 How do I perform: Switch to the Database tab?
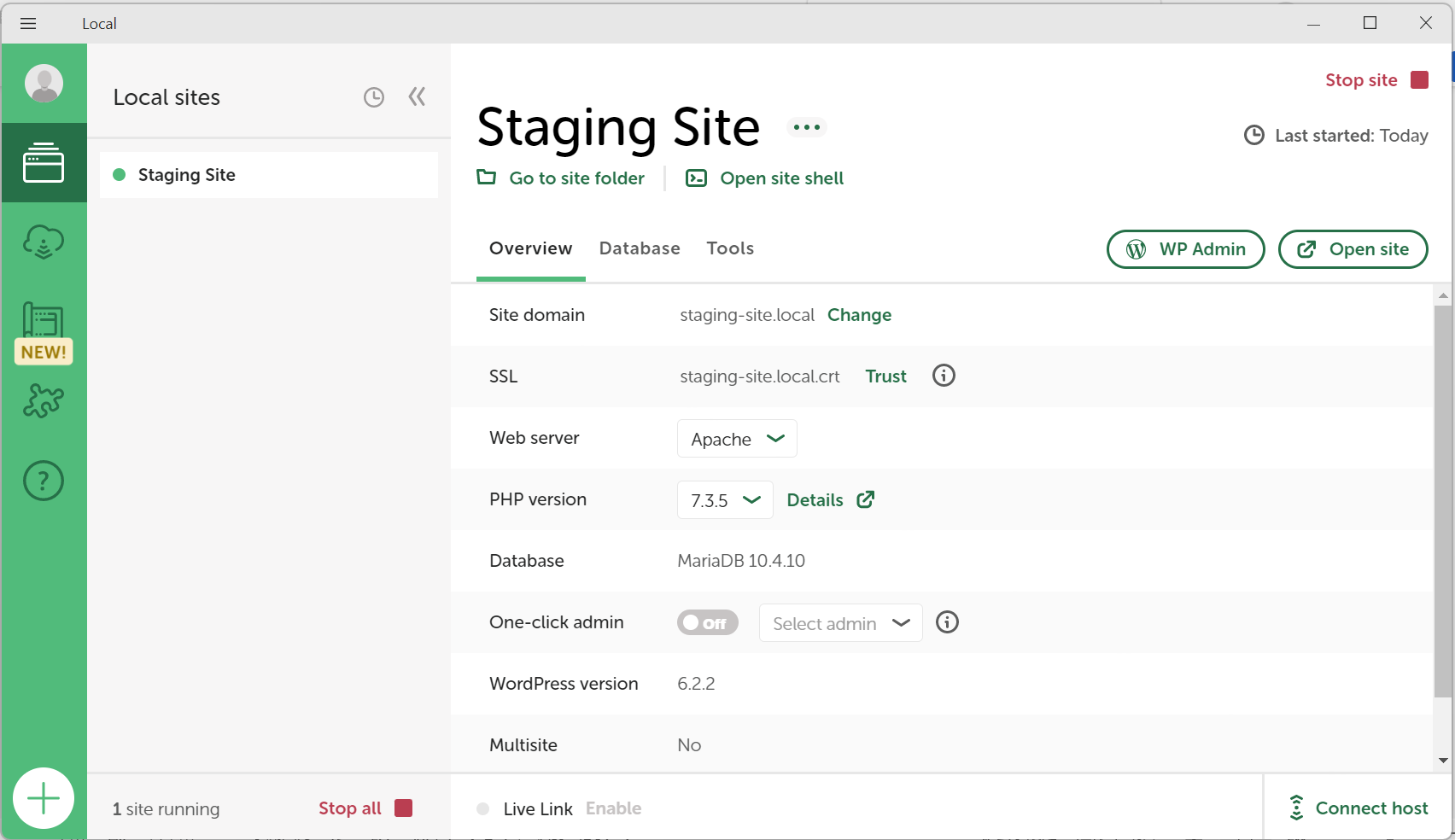[640, 248]
